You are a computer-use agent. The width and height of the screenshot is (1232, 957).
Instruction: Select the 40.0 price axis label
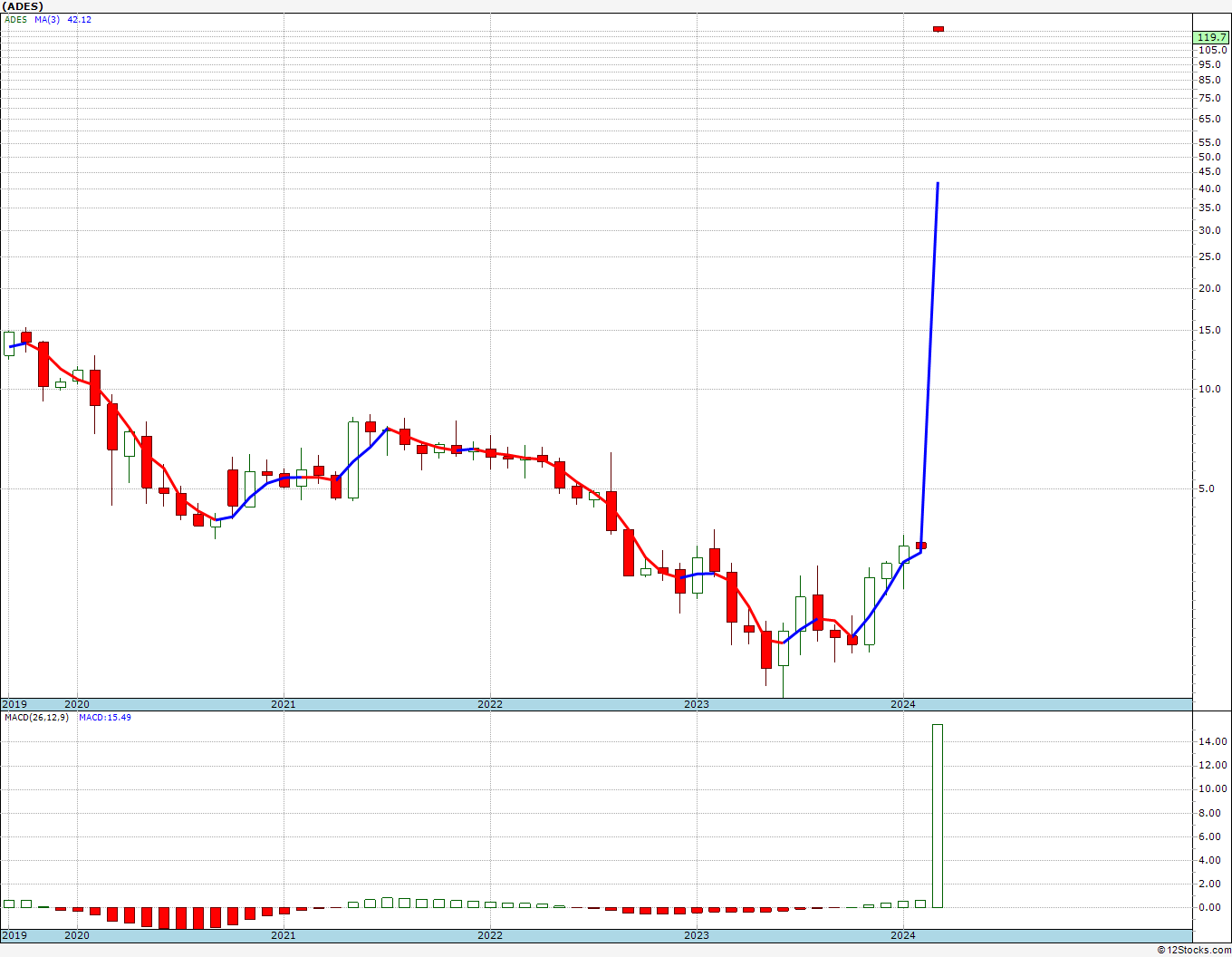point(1209,188)
